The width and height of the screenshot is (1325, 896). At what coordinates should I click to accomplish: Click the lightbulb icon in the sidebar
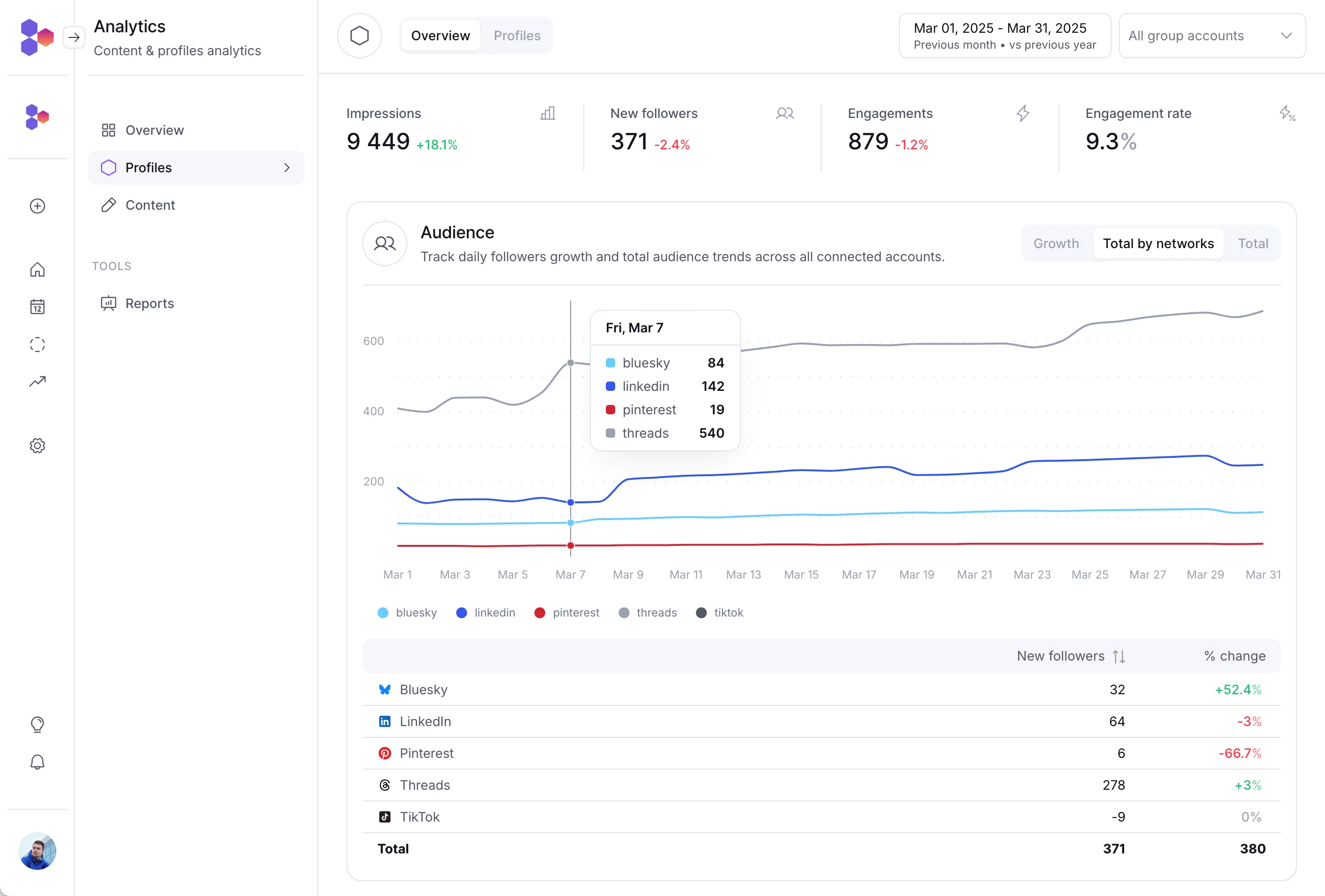click(x=37, y=725)
